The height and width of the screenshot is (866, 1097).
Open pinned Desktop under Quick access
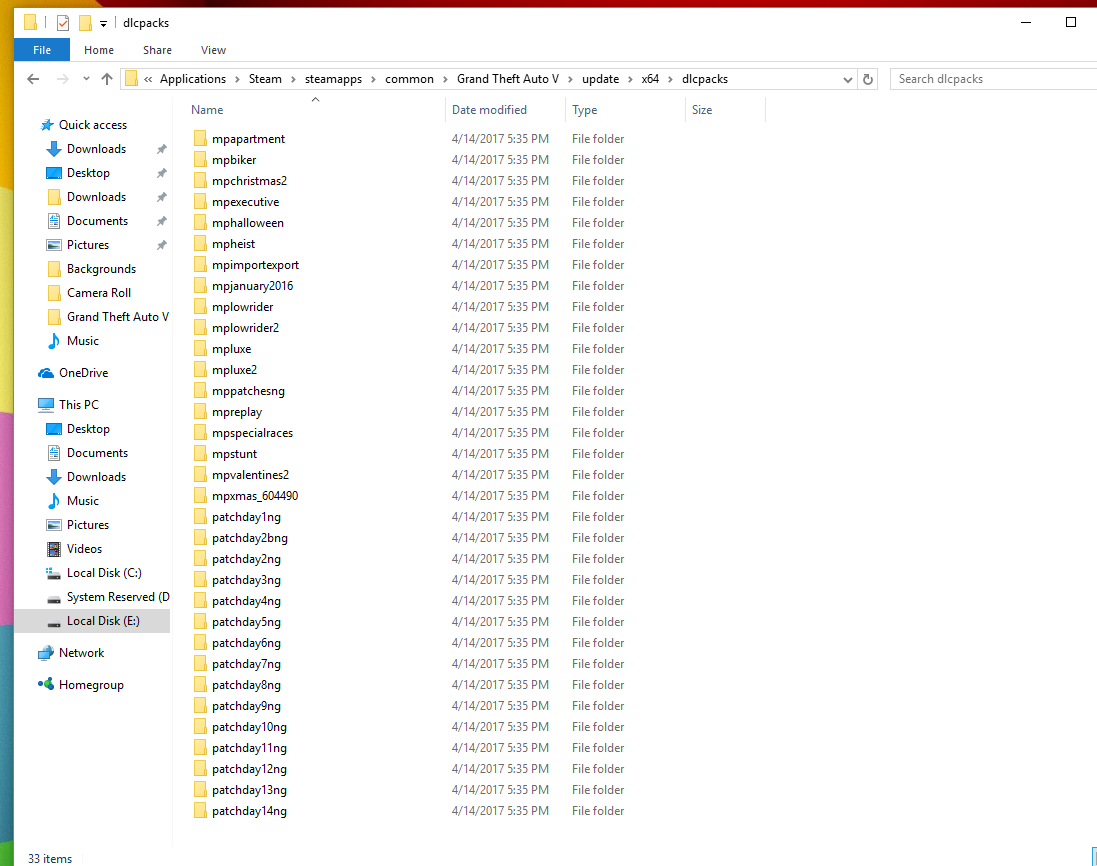[88, 173]
